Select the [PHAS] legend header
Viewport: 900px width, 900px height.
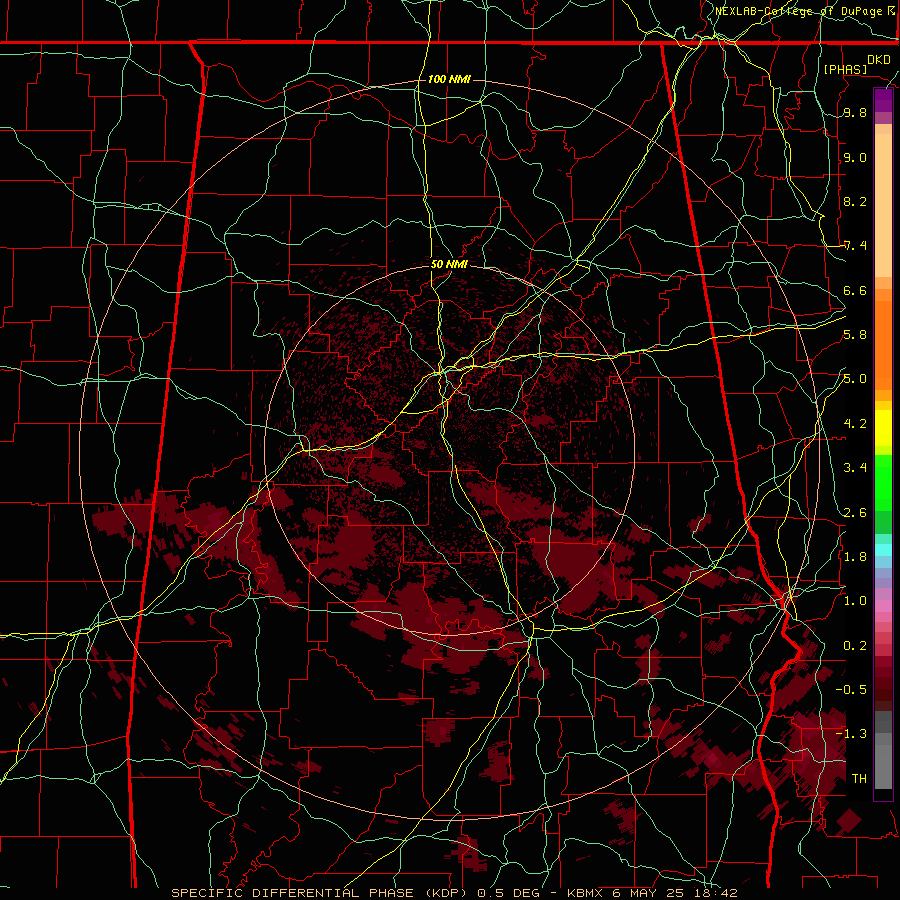[845, 69]
